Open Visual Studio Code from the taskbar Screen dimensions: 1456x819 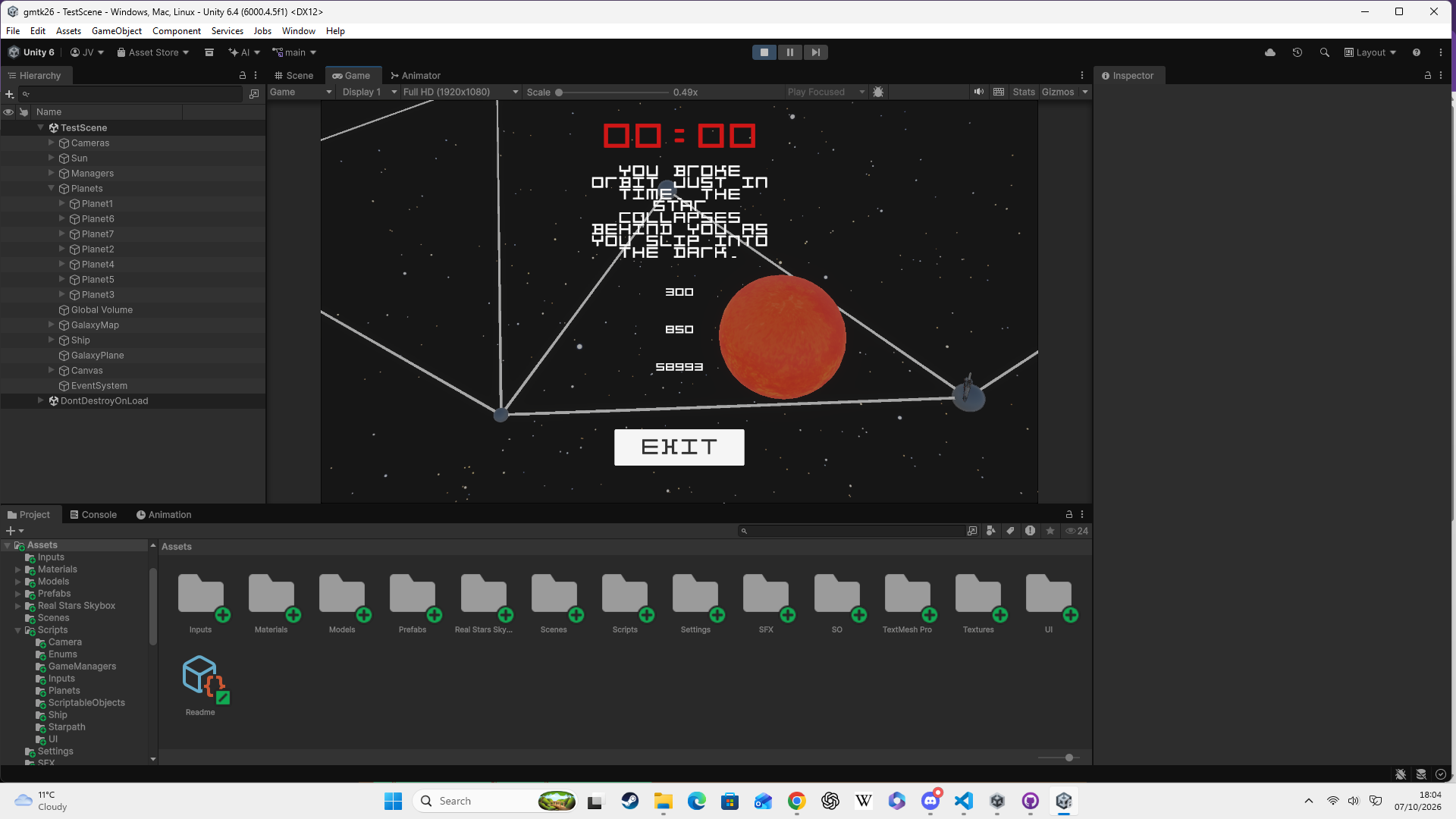pyautogui.click(x=963, y=801)
